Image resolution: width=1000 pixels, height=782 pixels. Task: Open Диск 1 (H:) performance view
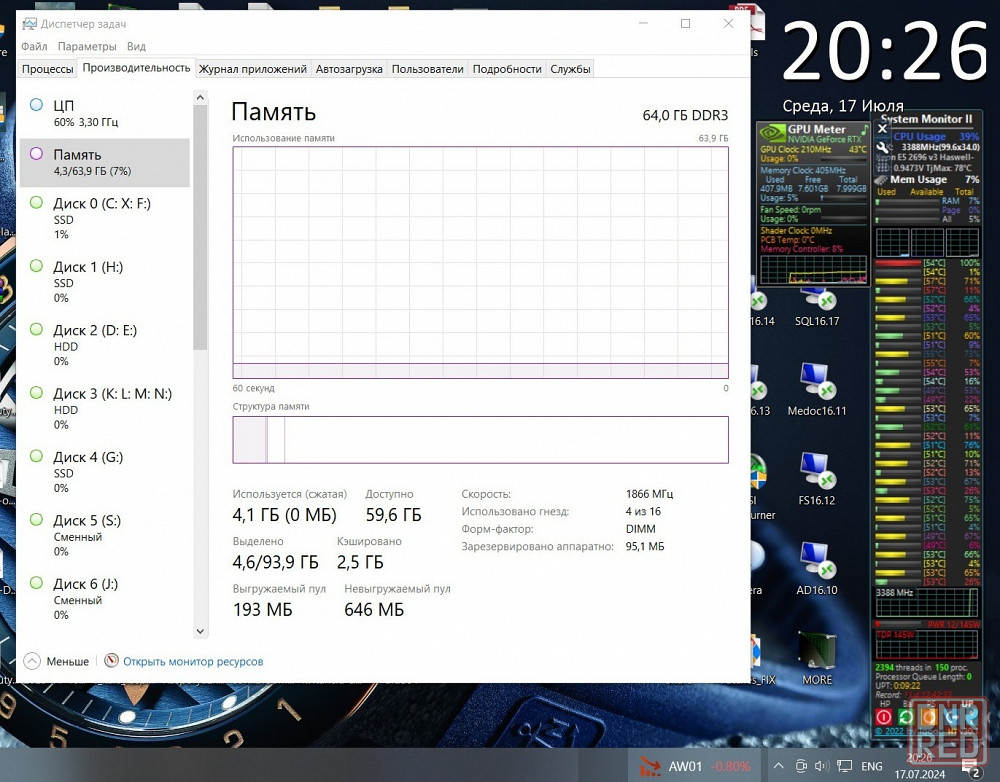(x=105, y=282)
